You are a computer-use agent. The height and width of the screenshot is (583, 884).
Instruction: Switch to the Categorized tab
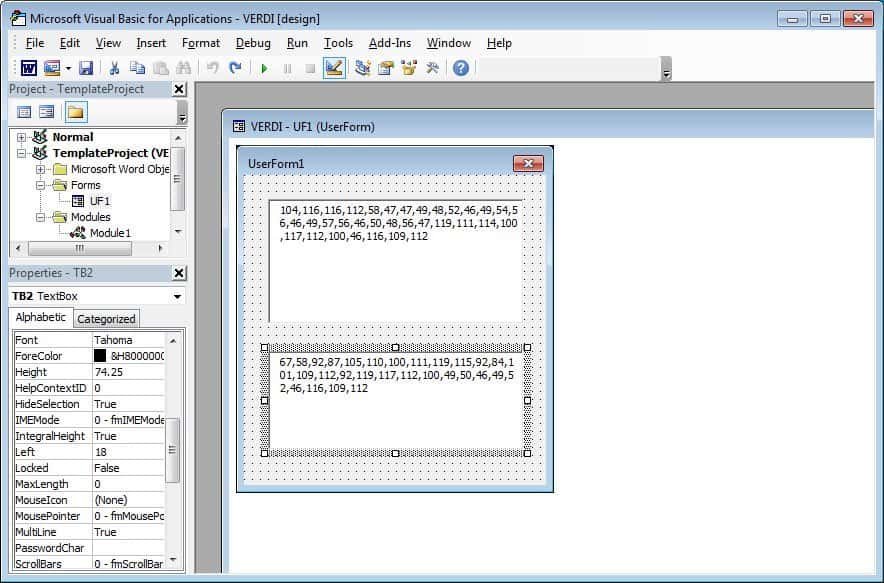[106, 319]
